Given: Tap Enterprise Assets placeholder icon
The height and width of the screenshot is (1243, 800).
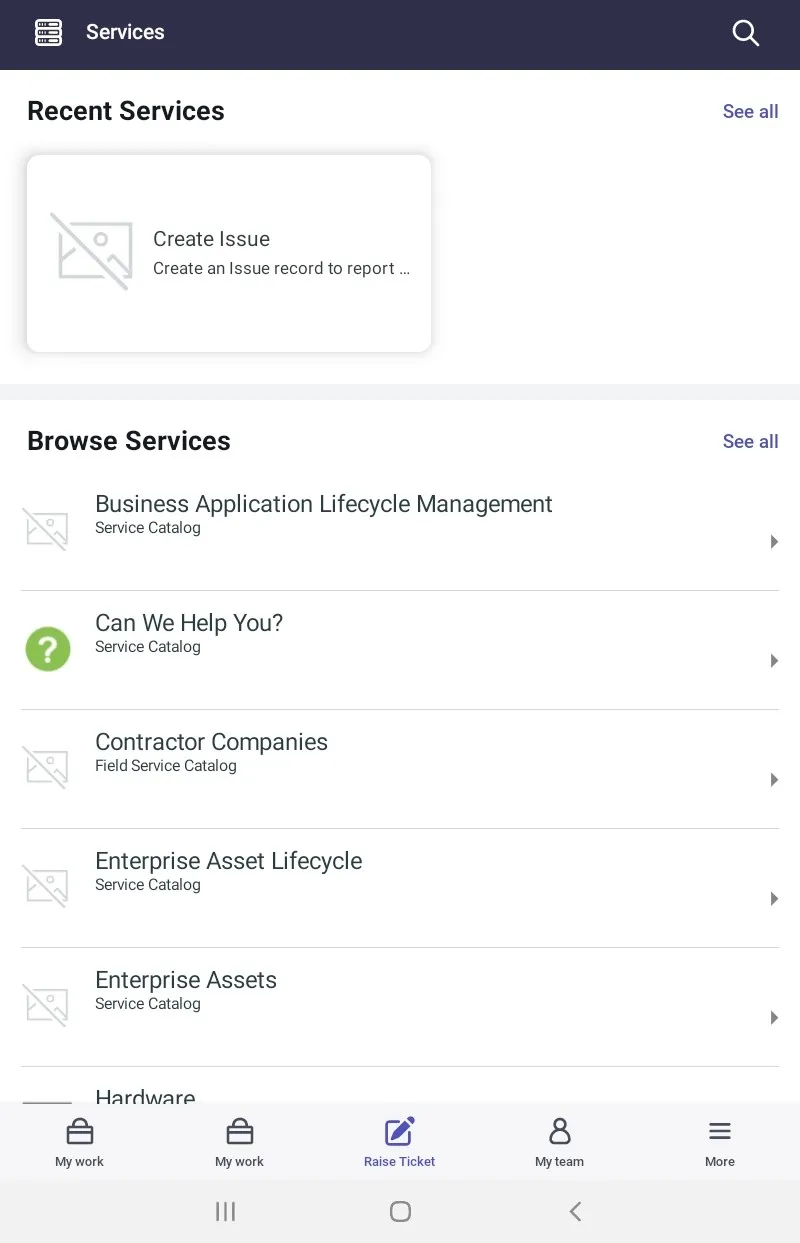Looking at the screenshot, I should (46, 1006).
